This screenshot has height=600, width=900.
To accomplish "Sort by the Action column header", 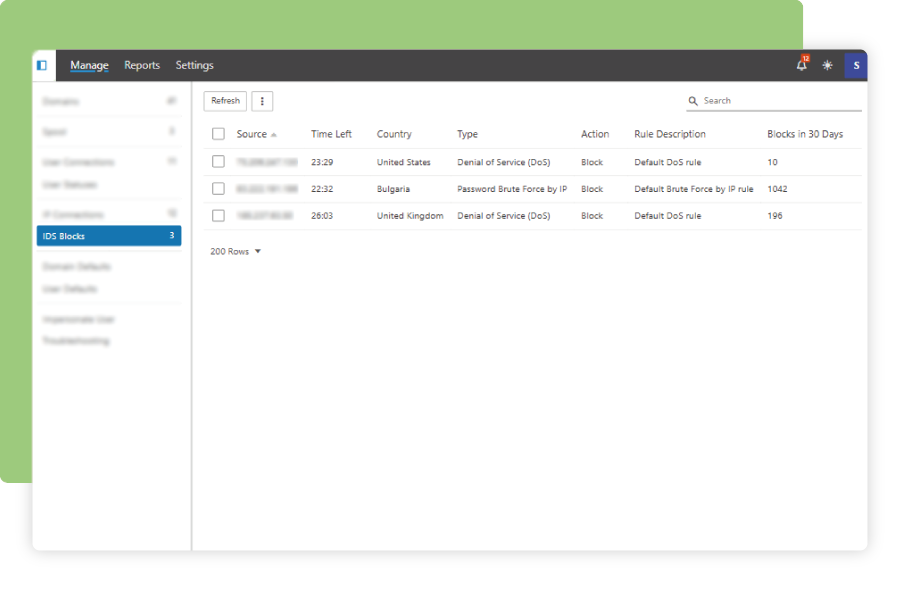I will tap(595, 134).
